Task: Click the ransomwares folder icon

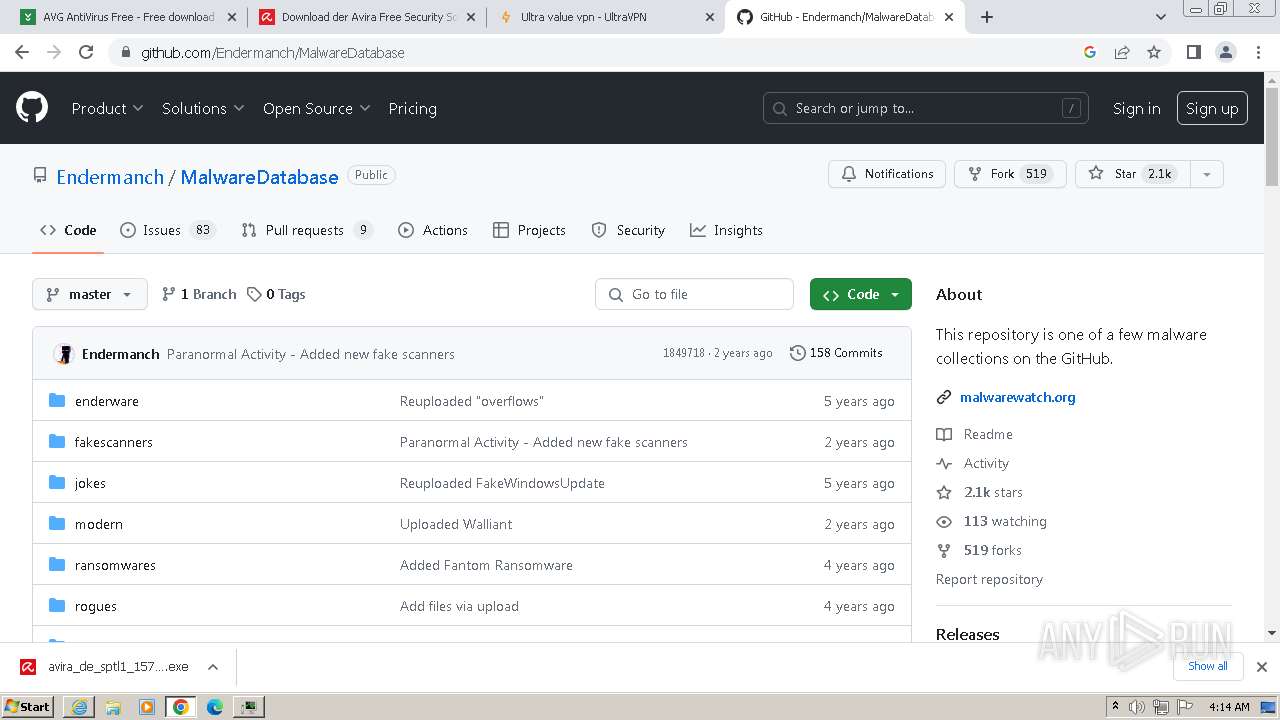Action: click(x=57, y=565)
